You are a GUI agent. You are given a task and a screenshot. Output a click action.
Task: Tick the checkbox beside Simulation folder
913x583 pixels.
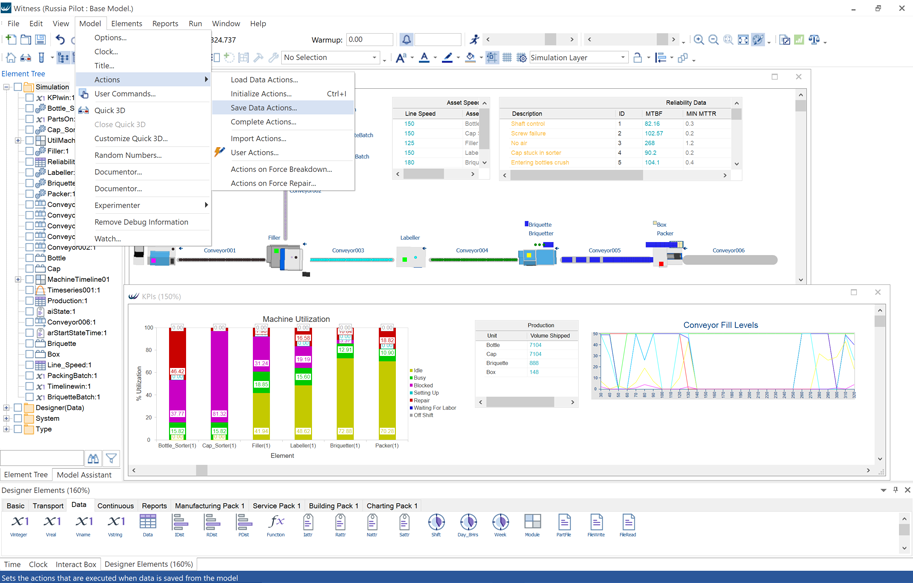pyautogui.click(x=18, y=87)
